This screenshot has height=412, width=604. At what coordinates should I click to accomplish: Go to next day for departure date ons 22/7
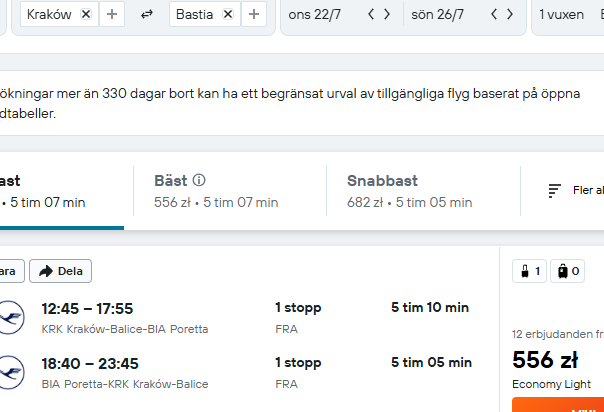point(387,14)
